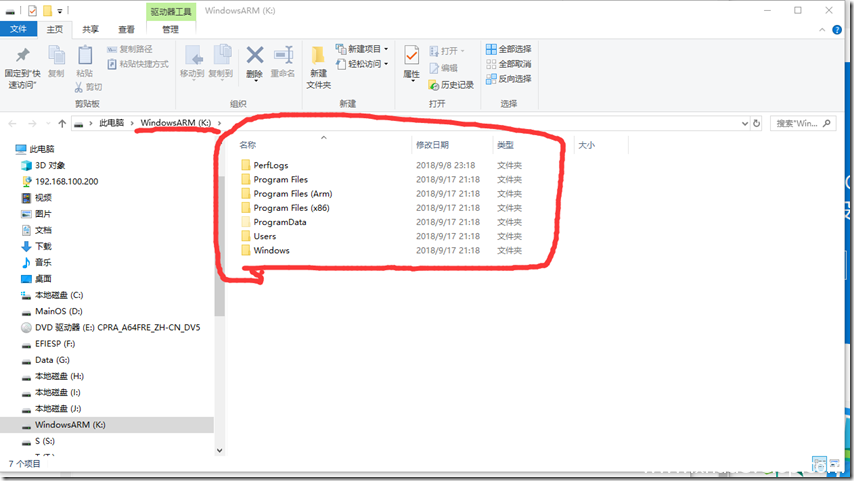
Task: Sort by the 修改日期 column header
Action: 433,145
